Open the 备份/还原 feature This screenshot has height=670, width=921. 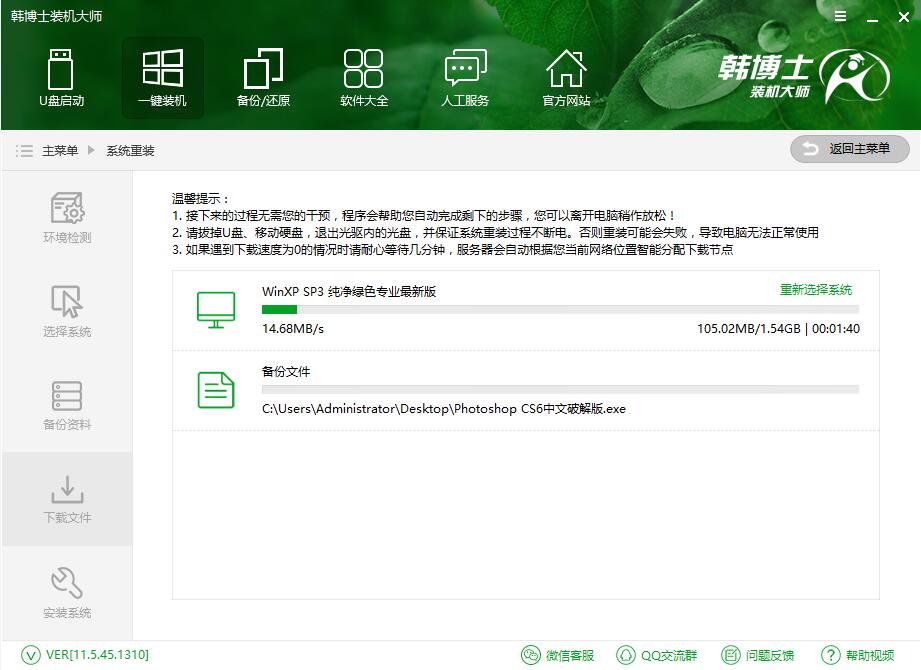coord(263,77)
